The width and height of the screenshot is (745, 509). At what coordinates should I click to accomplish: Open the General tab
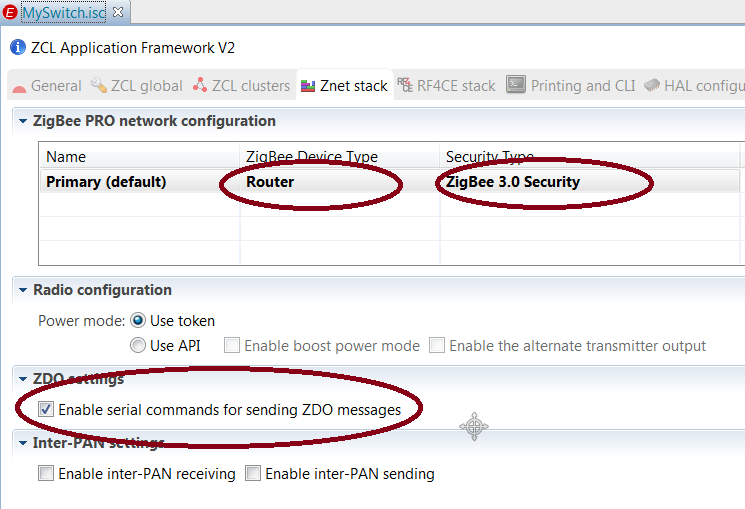(46, 86)
